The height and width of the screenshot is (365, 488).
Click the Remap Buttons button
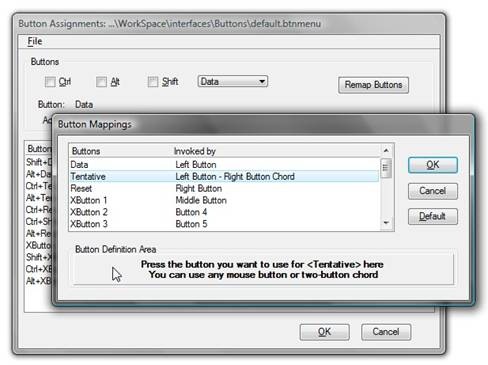373,85
